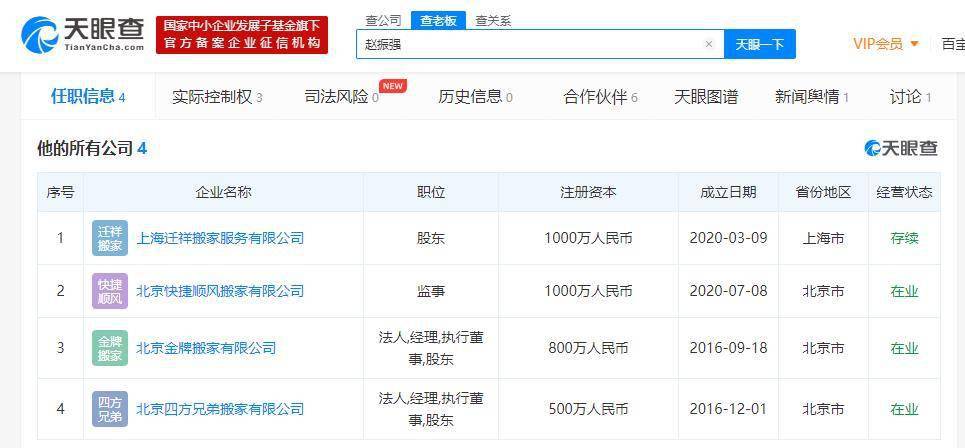Click the 省份地区 column header
The width and height of the screenshot is (965, 448).
(x=823, y=193)
